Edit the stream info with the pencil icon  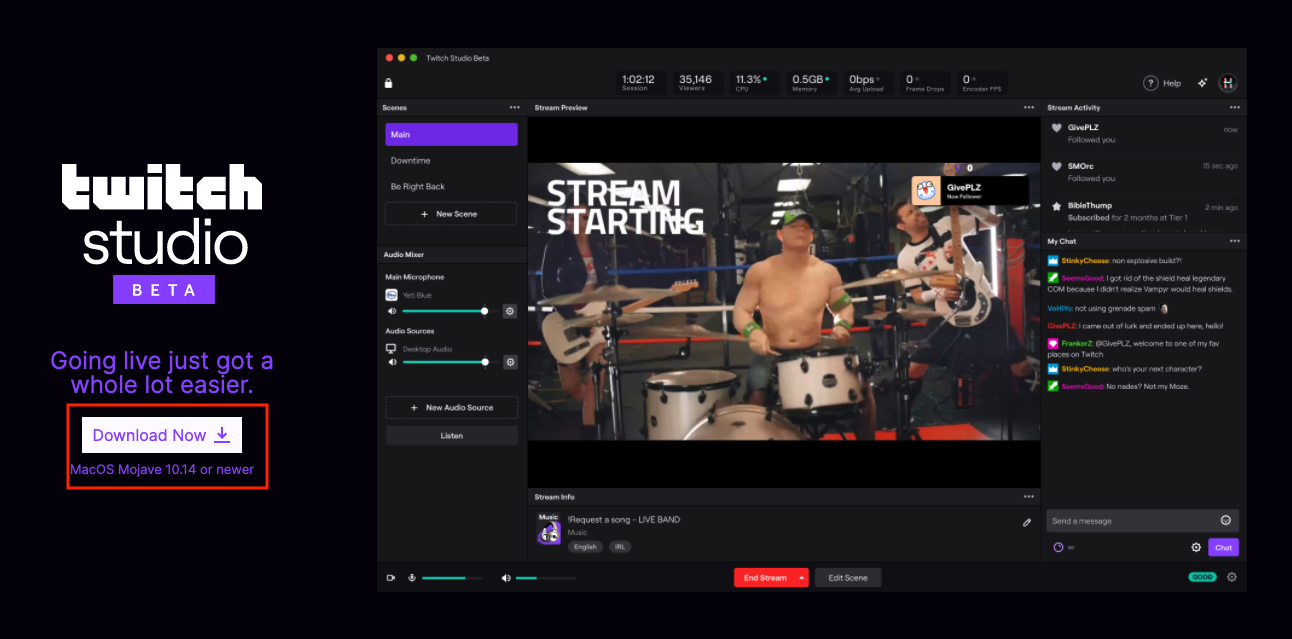(1027, 521)
